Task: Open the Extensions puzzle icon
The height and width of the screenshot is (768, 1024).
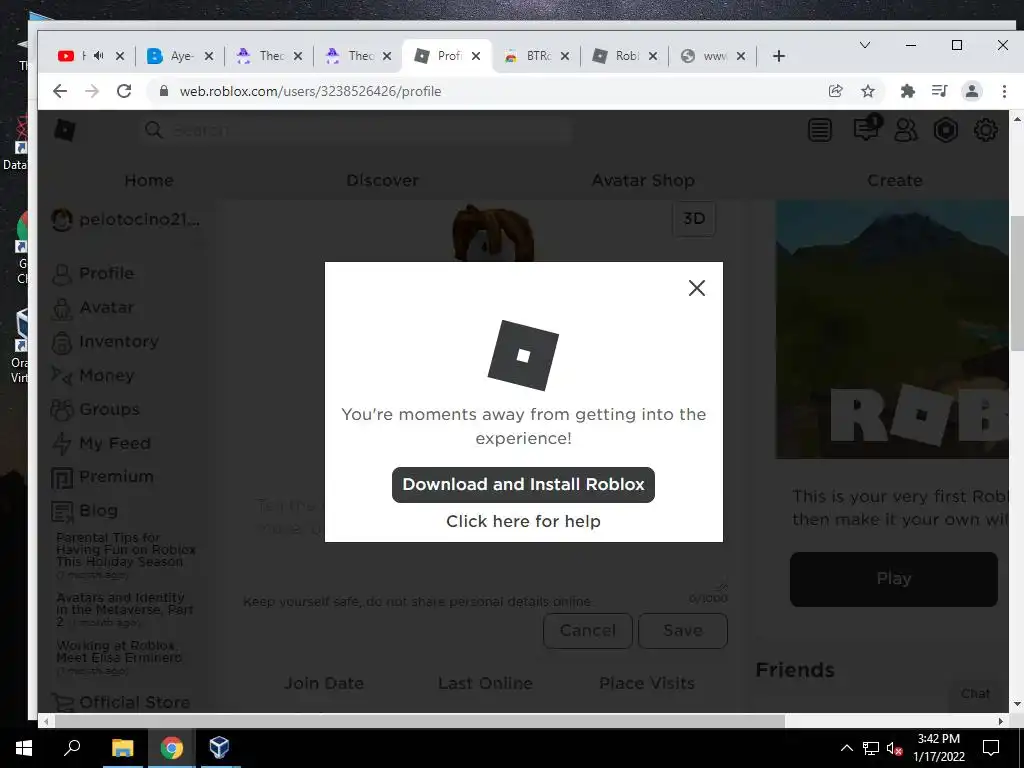Action: (x=907, y=91)
